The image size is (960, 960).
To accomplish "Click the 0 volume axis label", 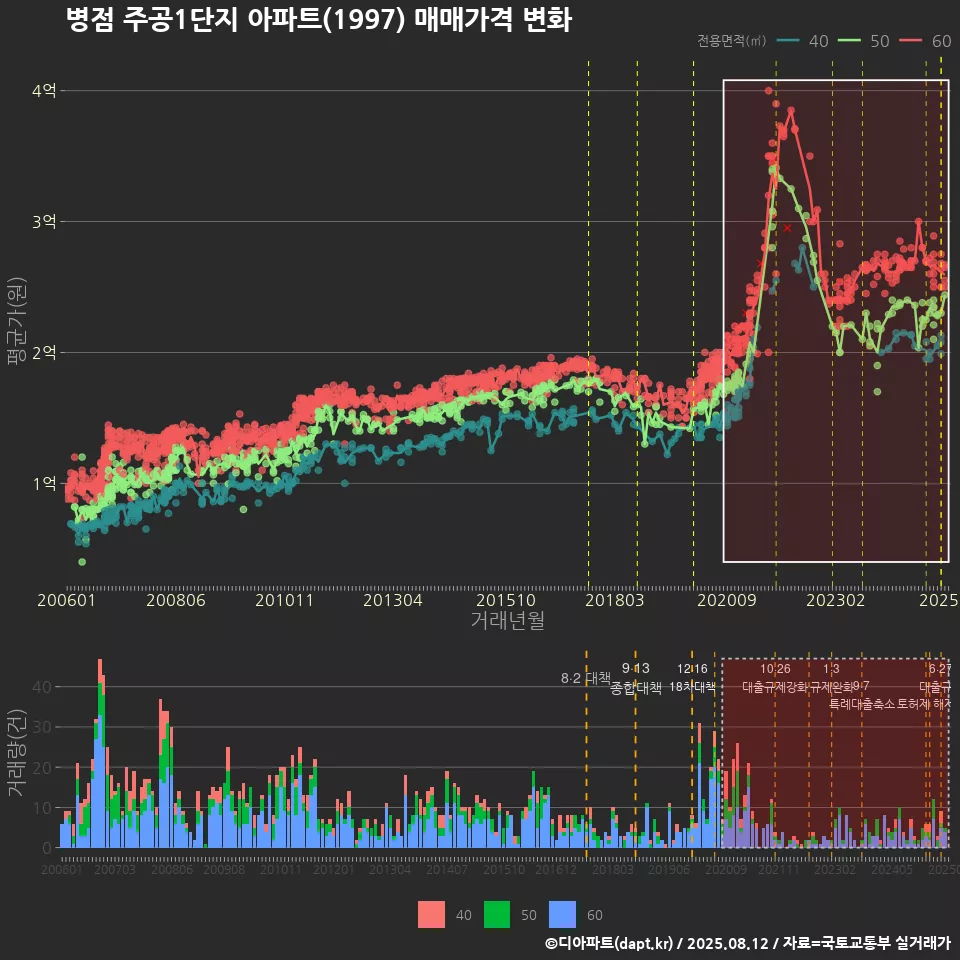I will (47, 849).
